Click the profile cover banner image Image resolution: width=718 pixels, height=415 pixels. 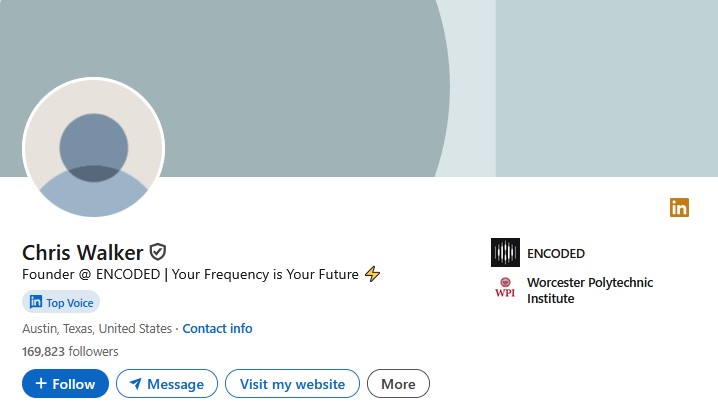[x=400, y=80]
